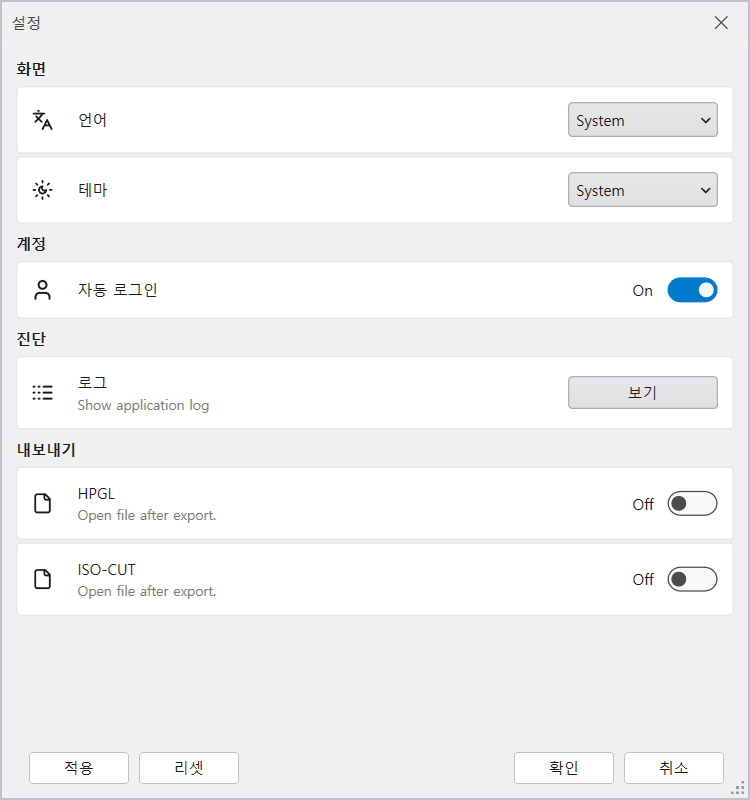Open the 테마 System dropdown
This screenshot has height=800, width=750.
643,190
